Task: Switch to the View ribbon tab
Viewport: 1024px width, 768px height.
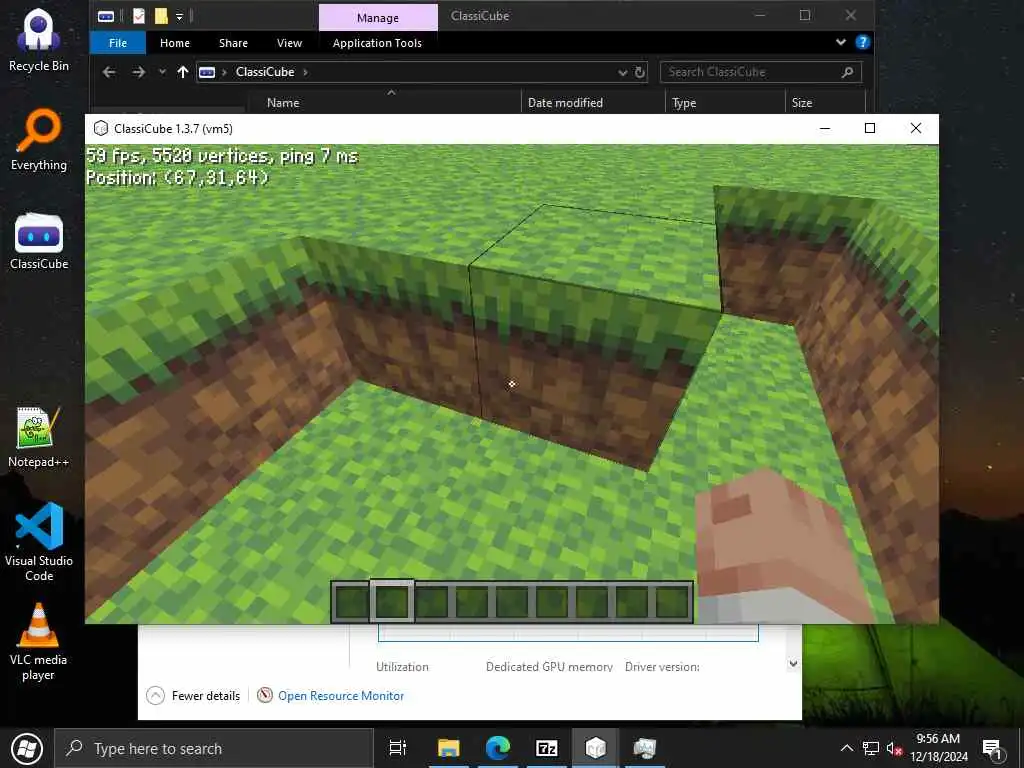Action: click(x=289, y=43)
